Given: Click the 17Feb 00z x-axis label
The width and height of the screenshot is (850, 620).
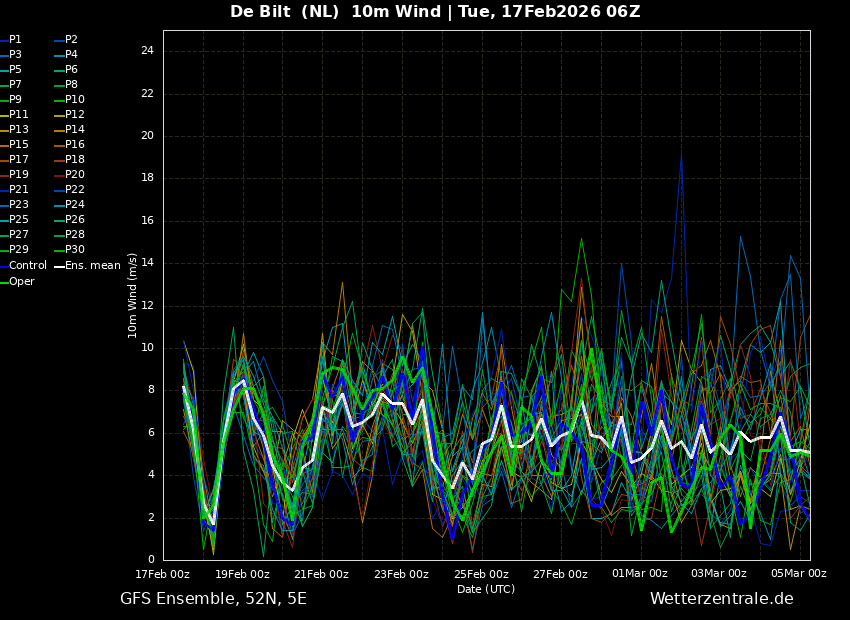Looking at the screenshot, I should coord(163,574).
